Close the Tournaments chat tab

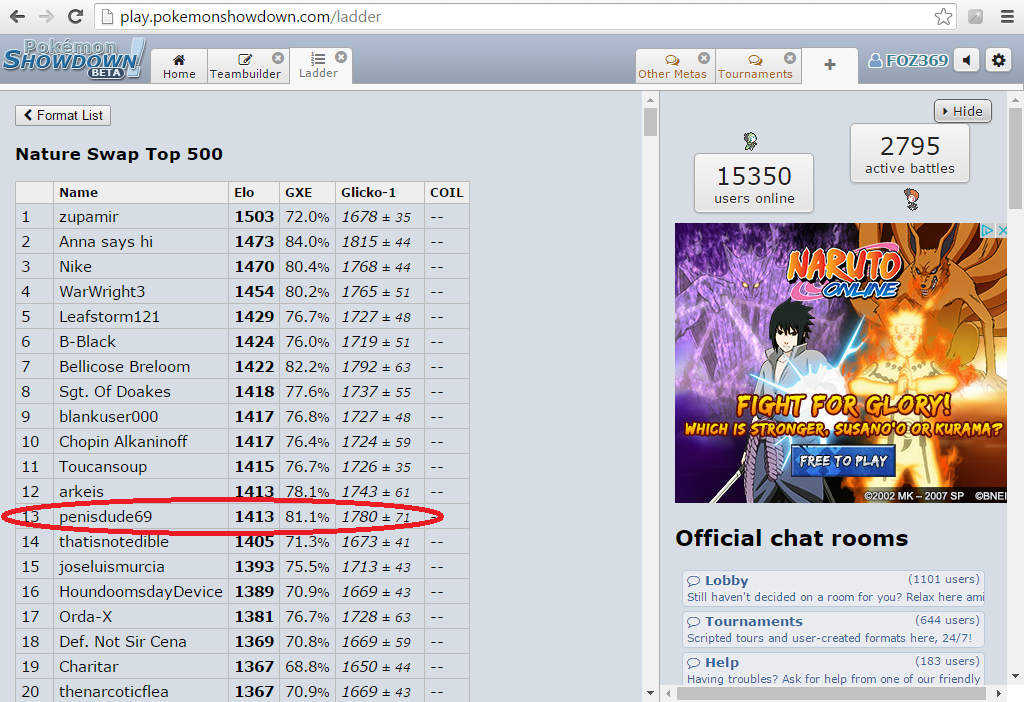[x=790, y=57]
